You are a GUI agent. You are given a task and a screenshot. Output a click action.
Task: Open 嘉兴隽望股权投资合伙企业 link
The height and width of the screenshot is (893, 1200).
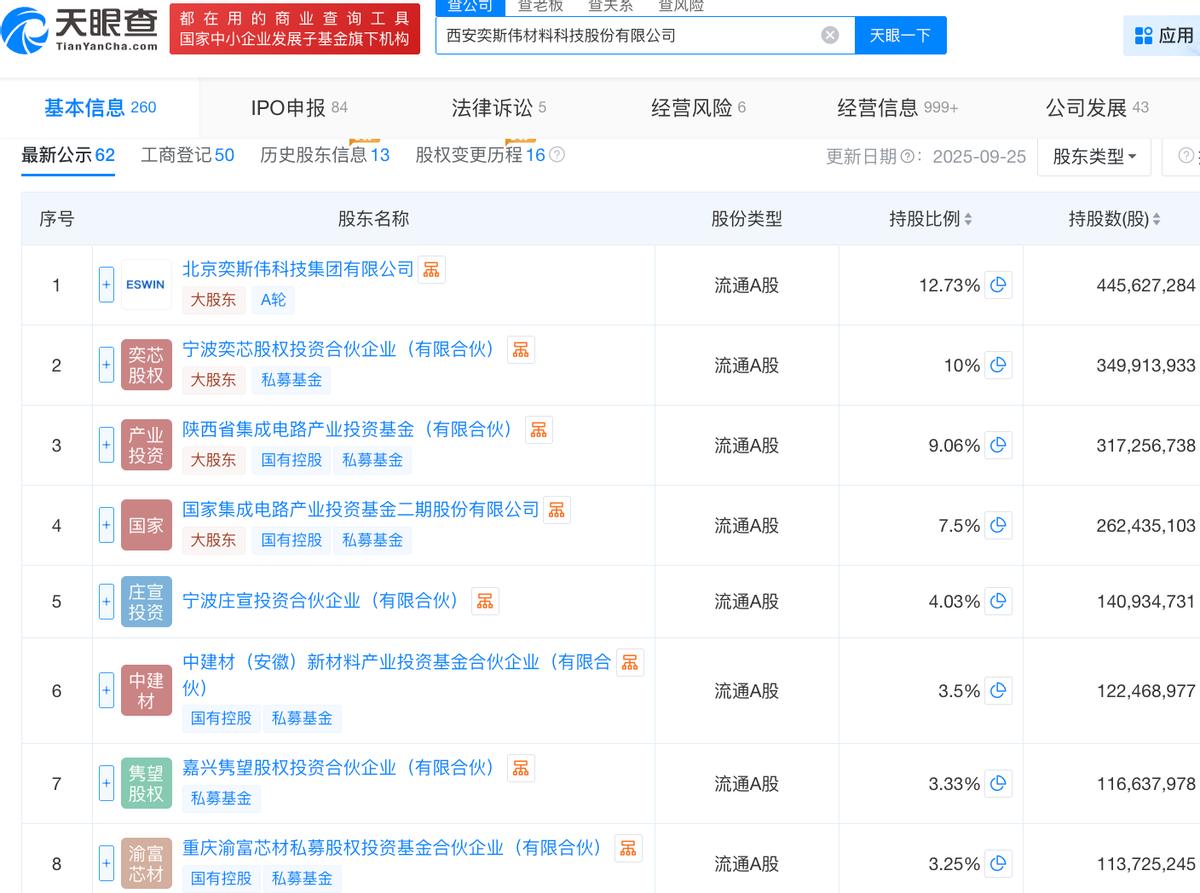[340, 767]
